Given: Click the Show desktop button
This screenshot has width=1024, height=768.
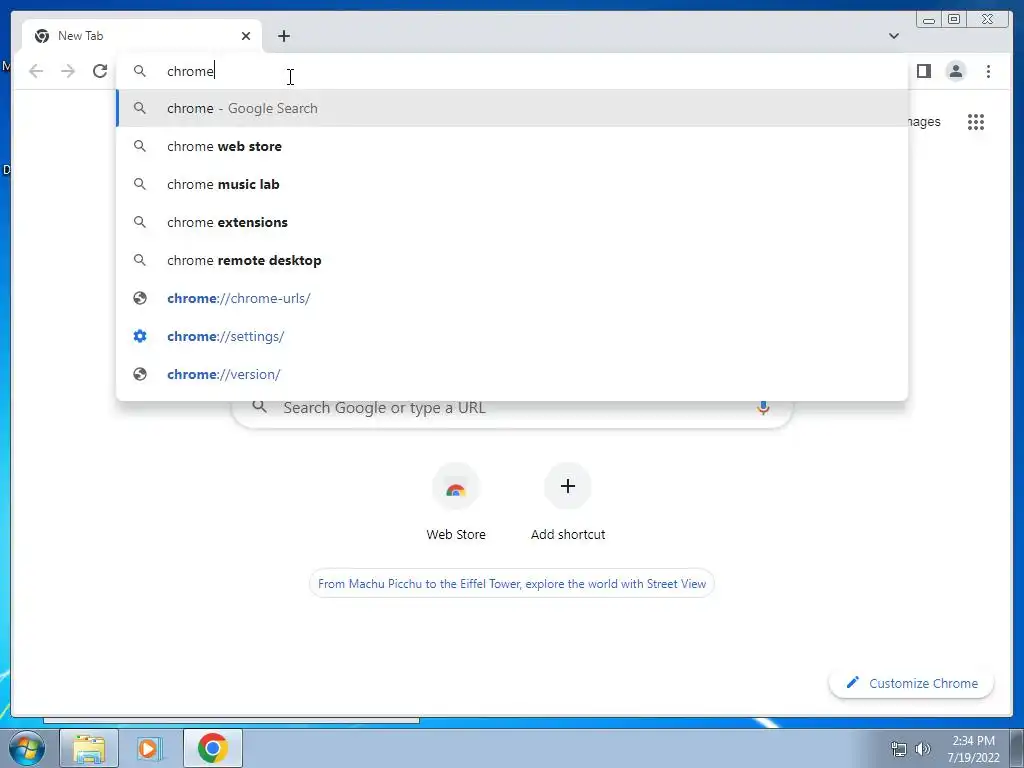Looking at the screenshot, I should pos(1017,748).
